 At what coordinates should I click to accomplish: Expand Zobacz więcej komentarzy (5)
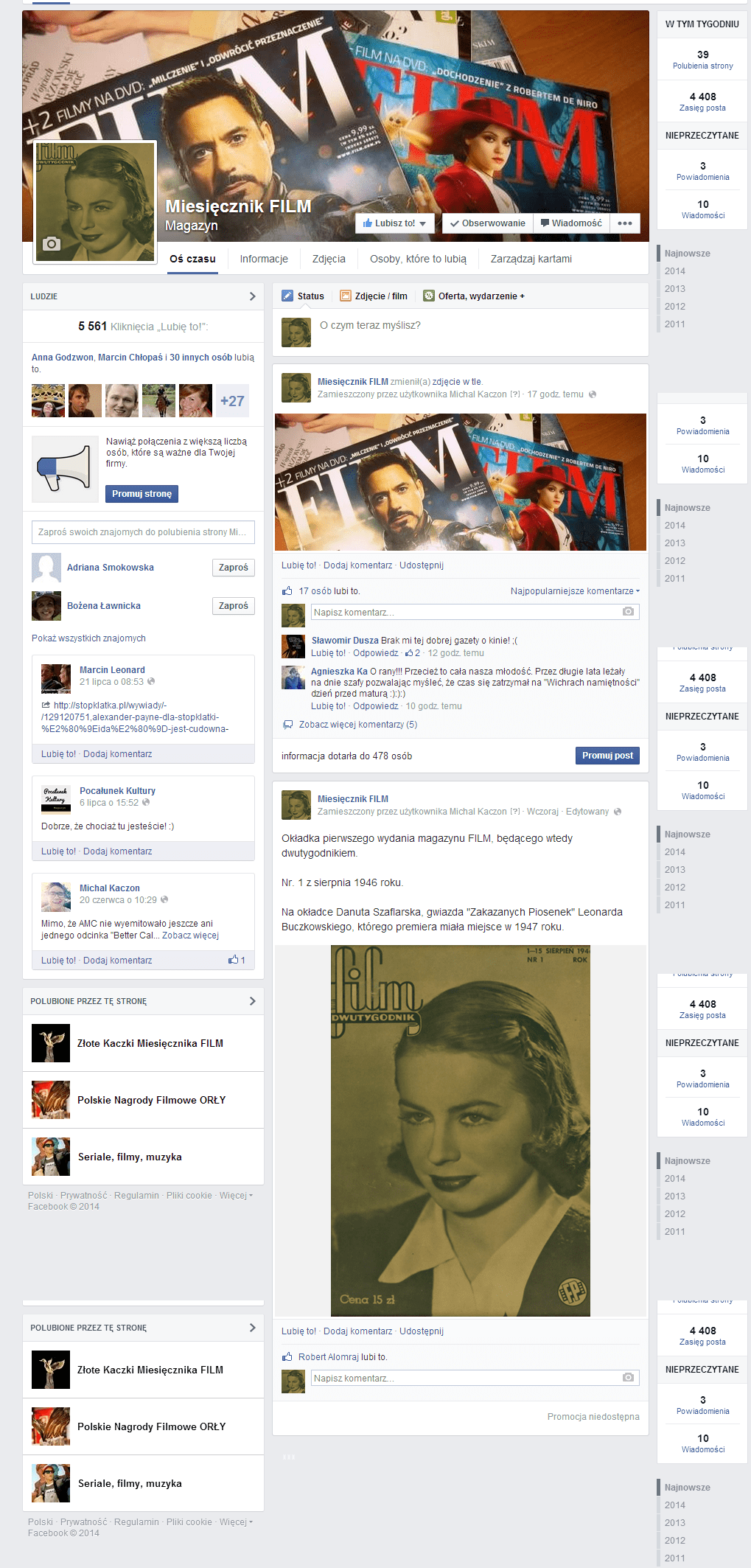(x=358, y=725)
